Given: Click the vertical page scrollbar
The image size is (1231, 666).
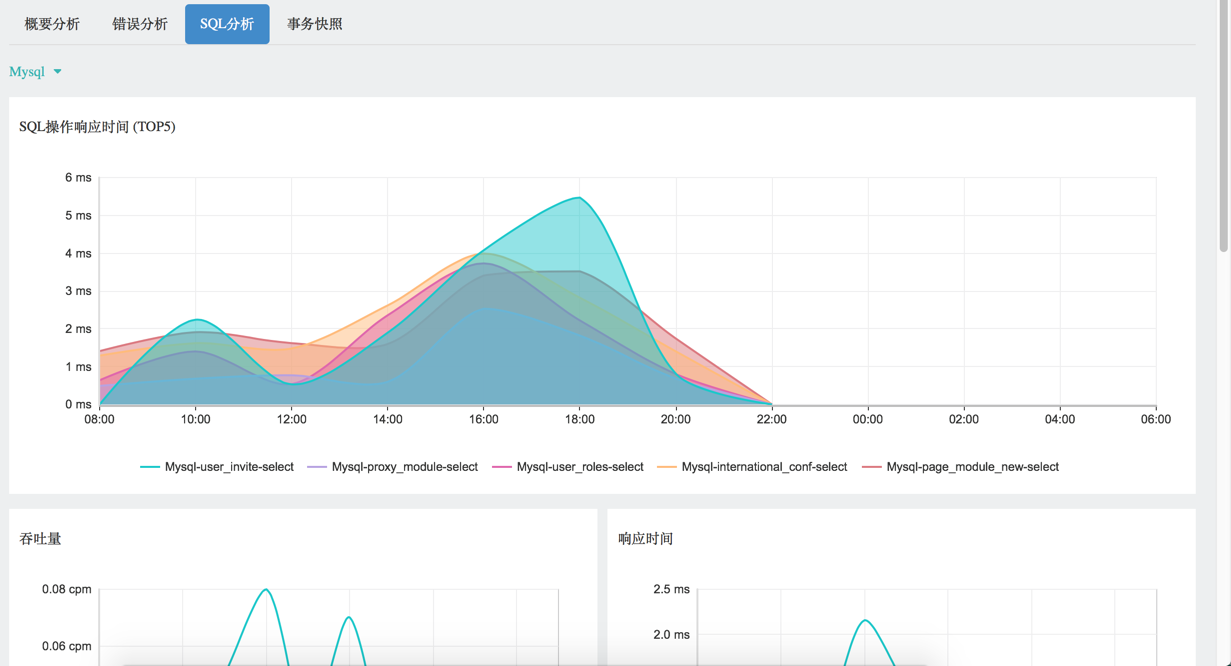Looking at the screenshot, I should (x=1224, y=125).
